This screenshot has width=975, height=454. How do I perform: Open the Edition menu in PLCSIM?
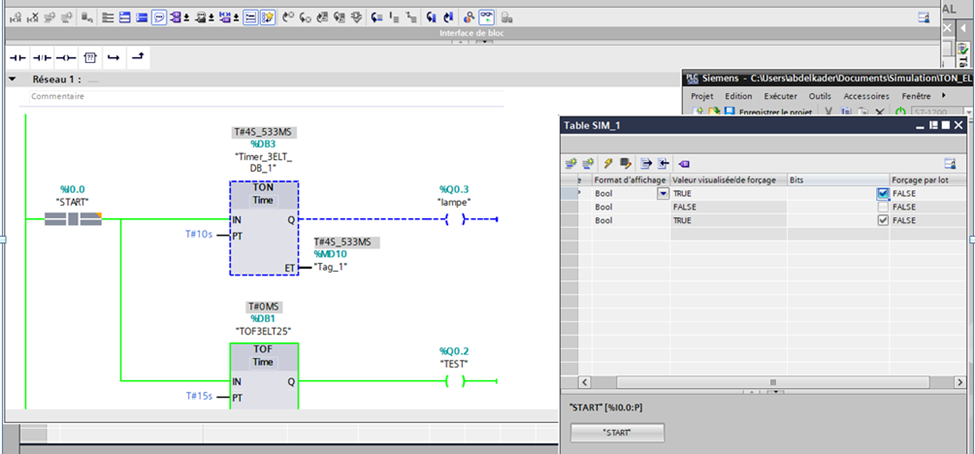click(738, 96)
